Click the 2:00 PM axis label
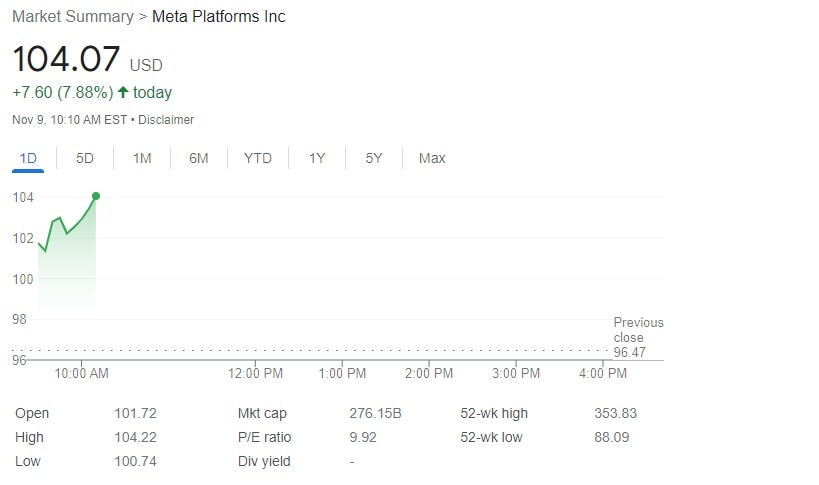 429,374
